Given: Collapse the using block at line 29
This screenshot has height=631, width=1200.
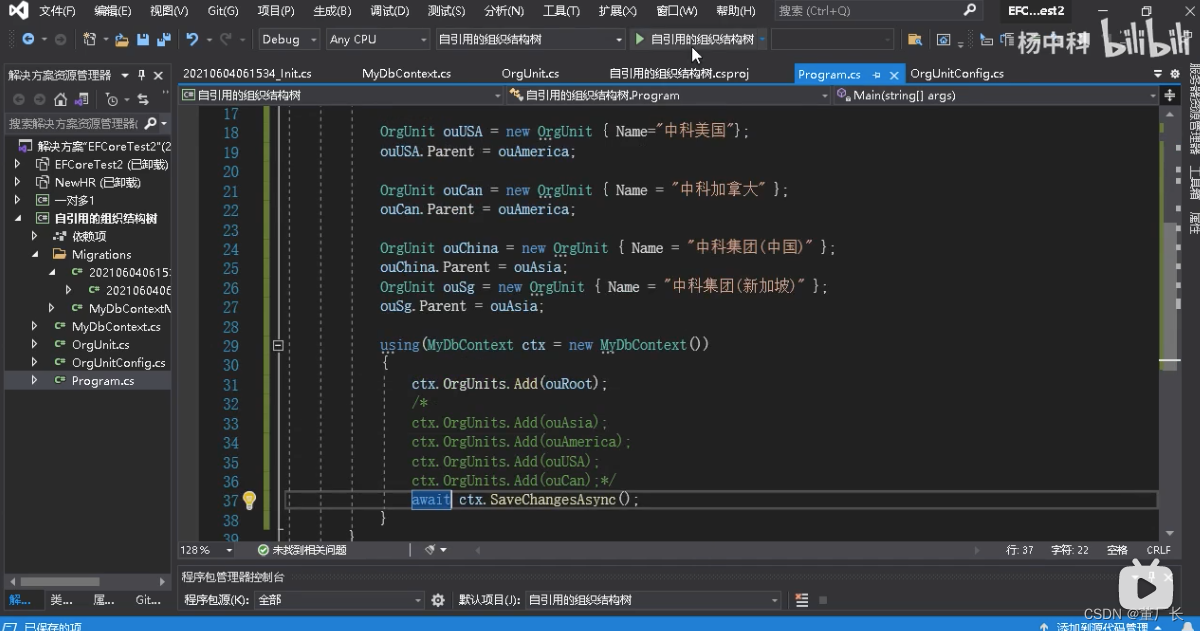Looking at the screenshot, I should coord(278,345).
